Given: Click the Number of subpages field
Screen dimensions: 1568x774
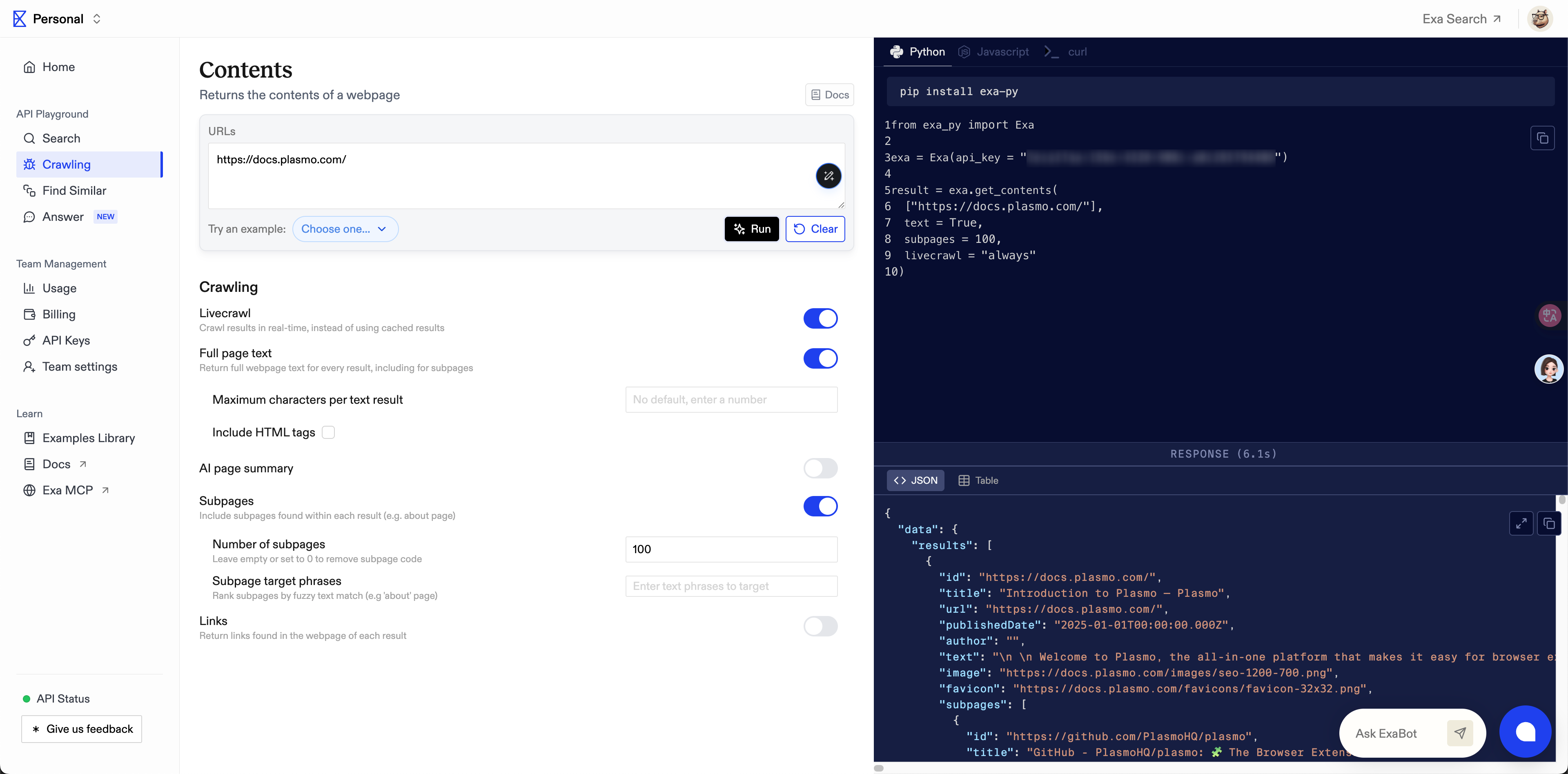Looking at the screenshot, I should (x=731, y=549).
